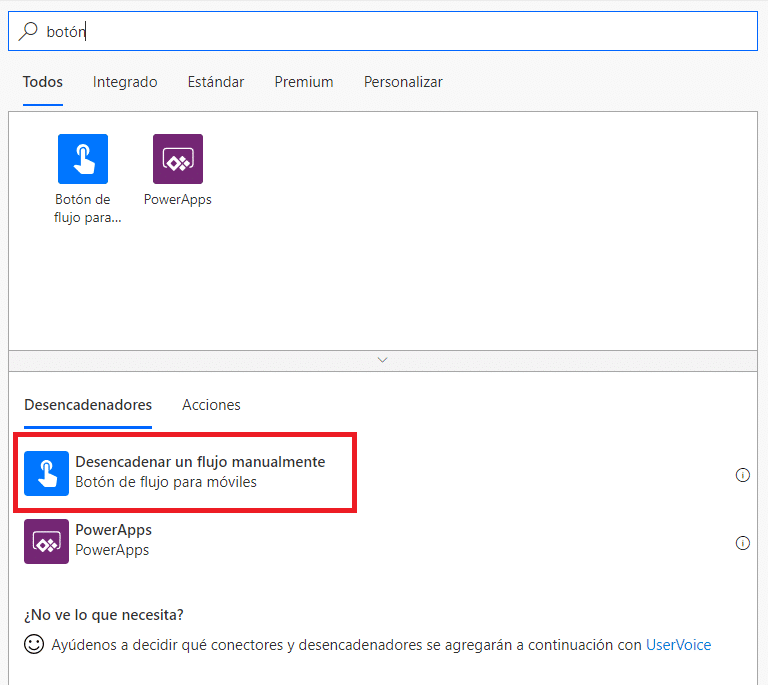Switch to the Integrado tab
This screenshot has width=768, height=685.
pos(125,82)
